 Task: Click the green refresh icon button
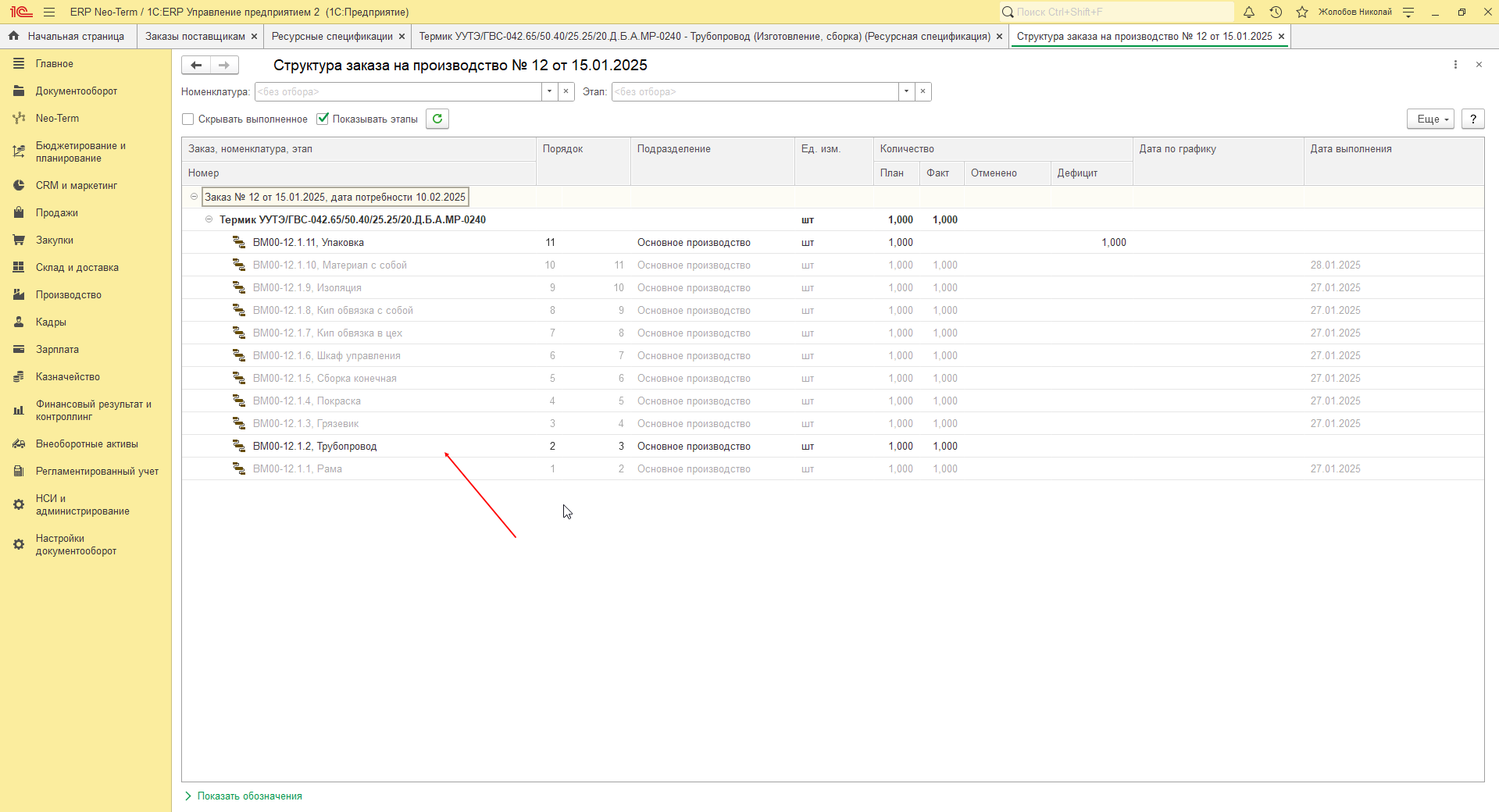(x=437, y=119)
